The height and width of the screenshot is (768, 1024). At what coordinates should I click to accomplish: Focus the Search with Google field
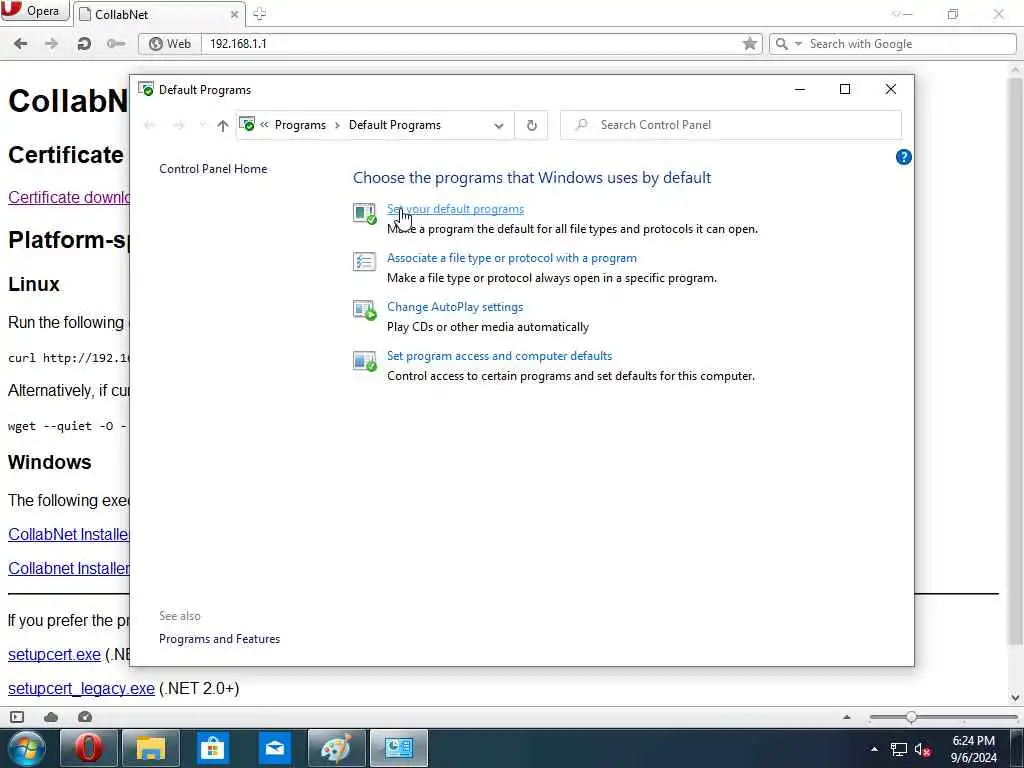click(x=910, y=44)
